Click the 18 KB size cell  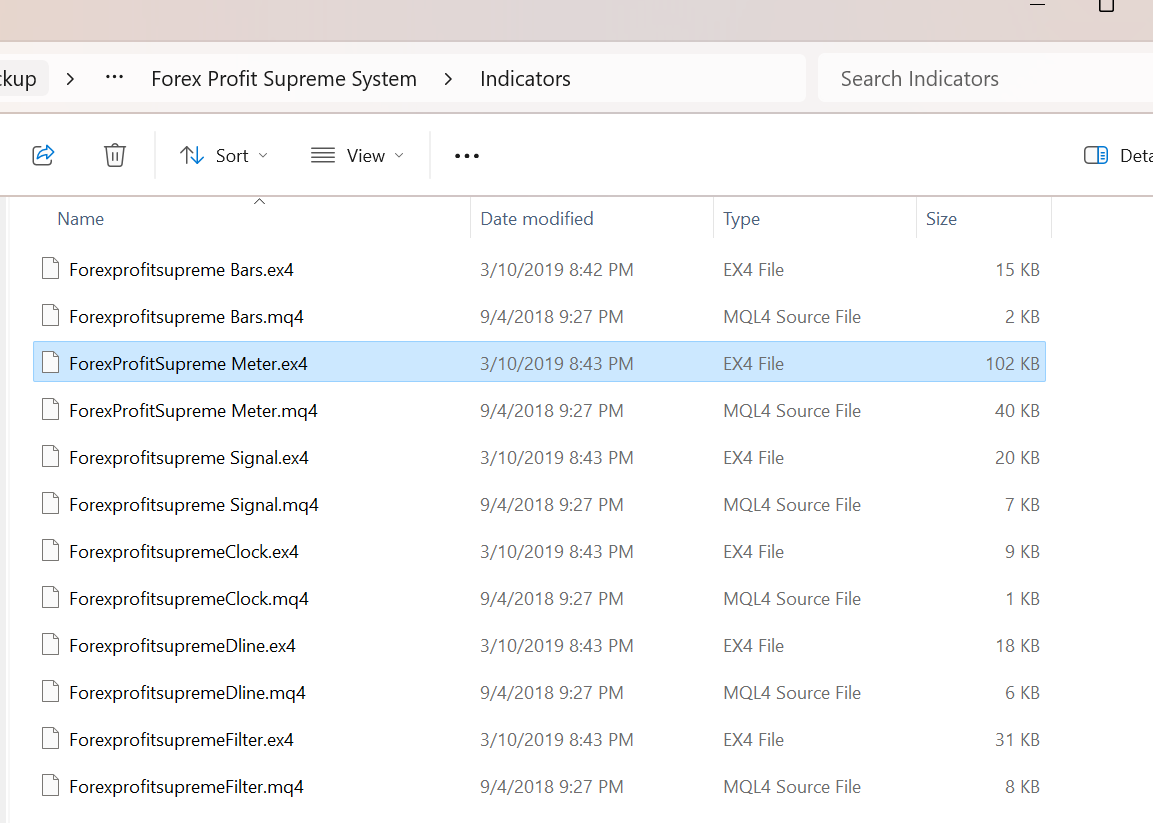click(1018, 646)
